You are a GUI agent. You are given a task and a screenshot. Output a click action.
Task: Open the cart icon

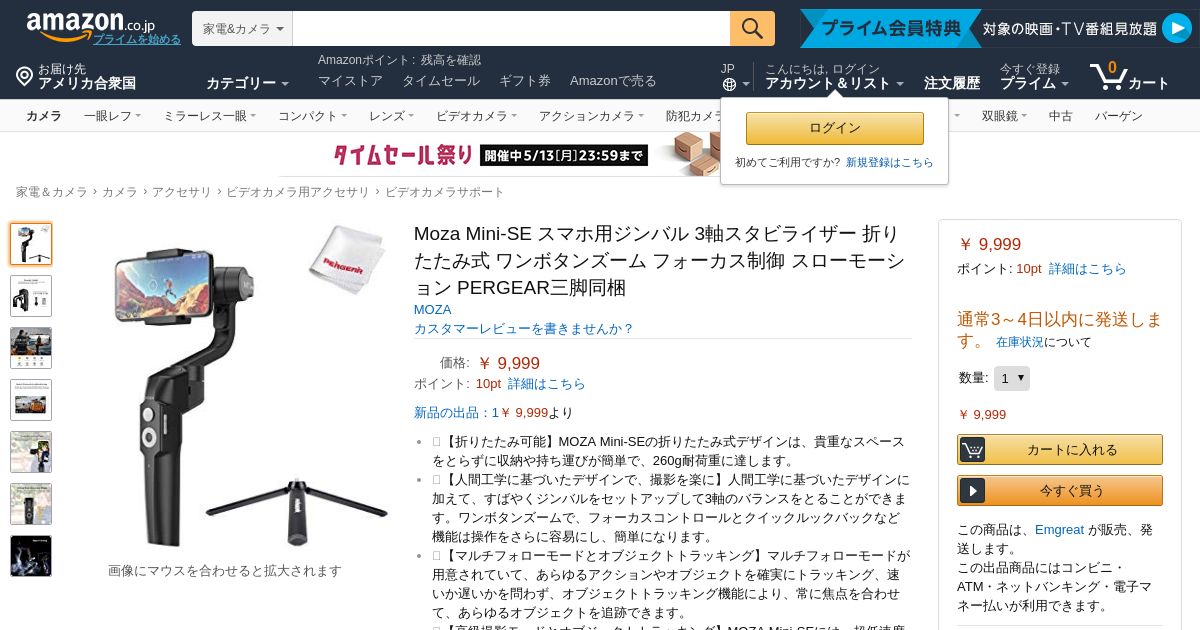1108,76
